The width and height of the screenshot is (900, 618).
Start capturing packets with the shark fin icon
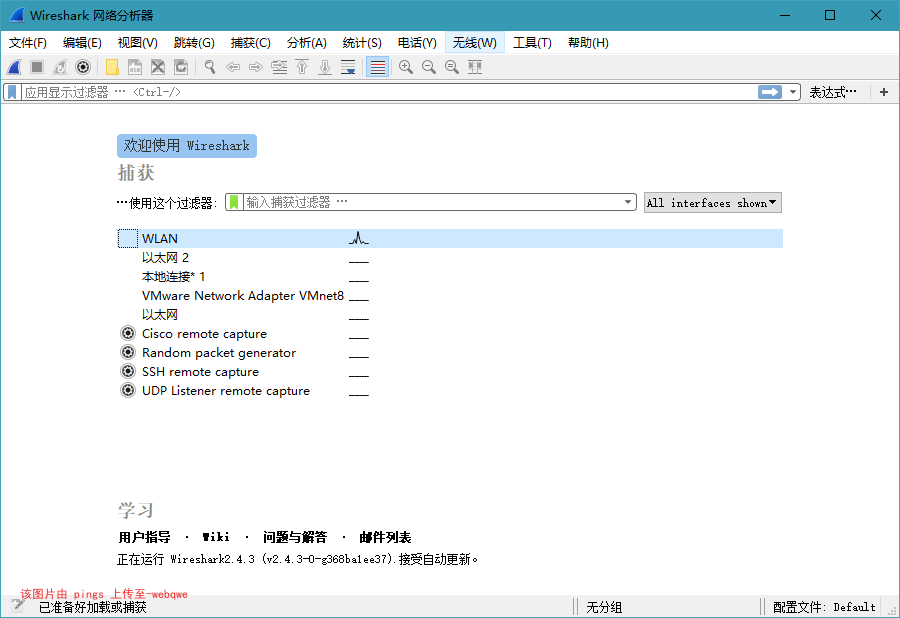point(14,67)
